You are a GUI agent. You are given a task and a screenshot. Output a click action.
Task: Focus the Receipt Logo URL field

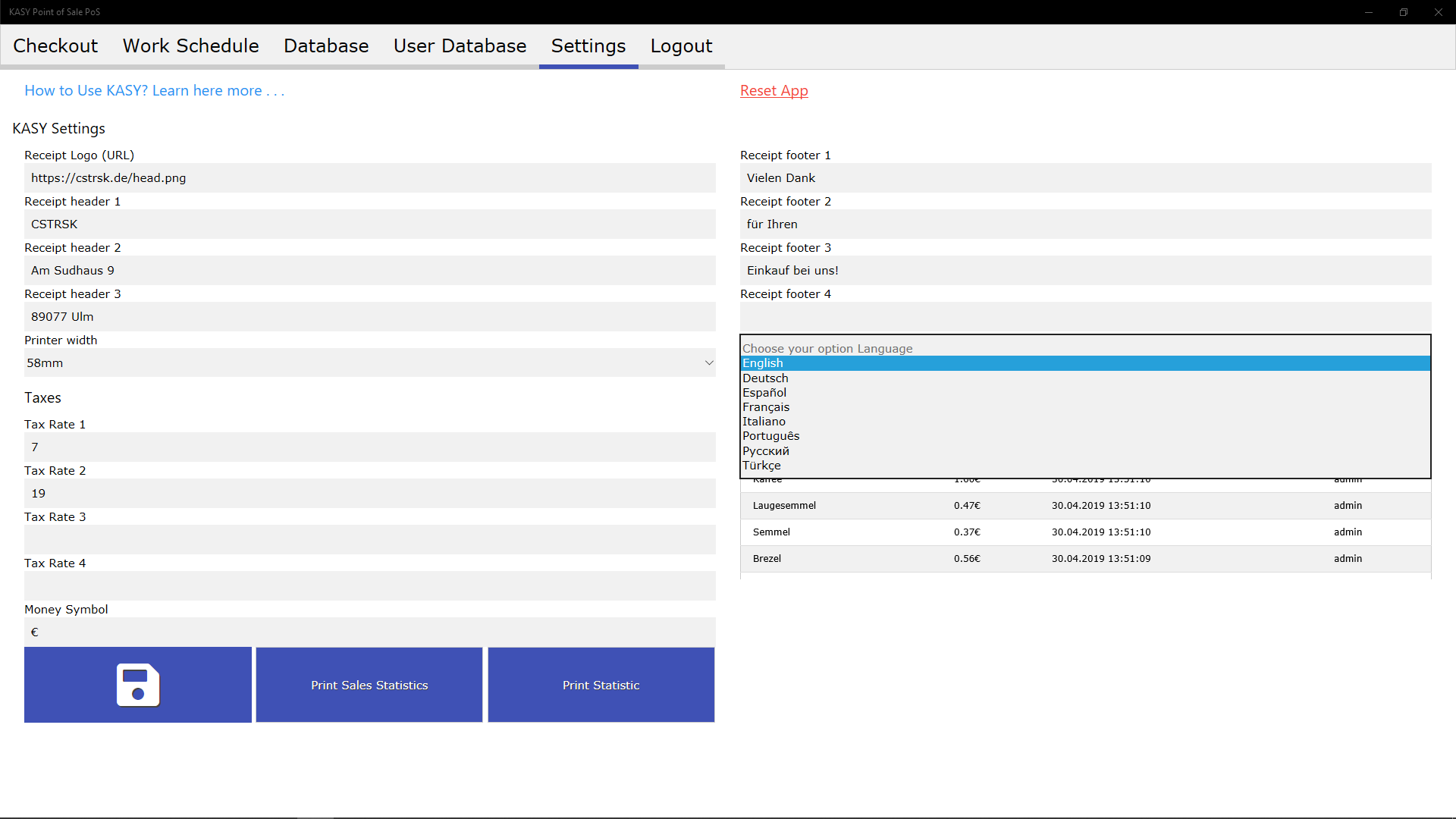tap(370, 177)
